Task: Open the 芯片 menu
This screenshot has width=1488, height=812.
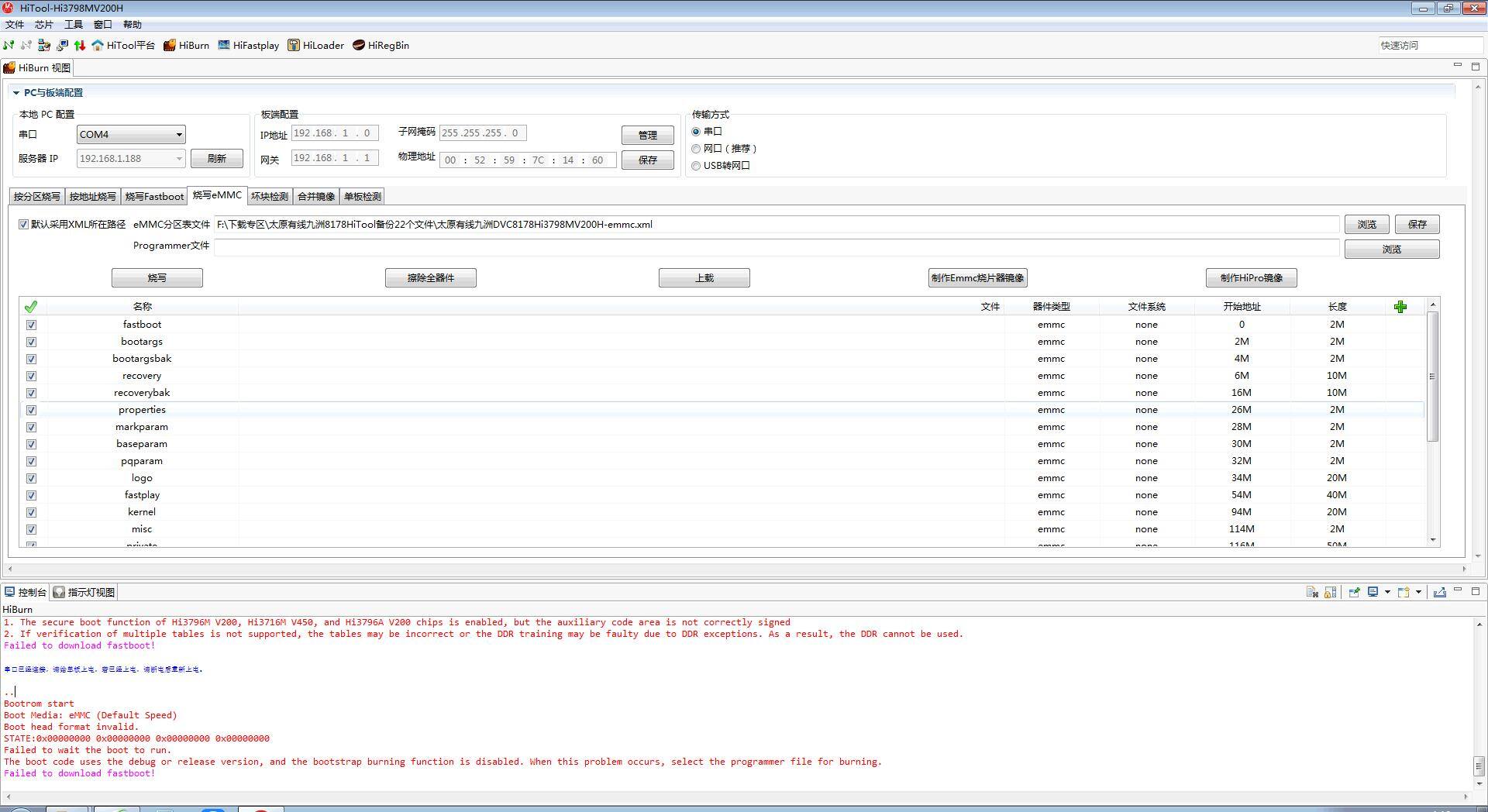Action: [43, 25]
